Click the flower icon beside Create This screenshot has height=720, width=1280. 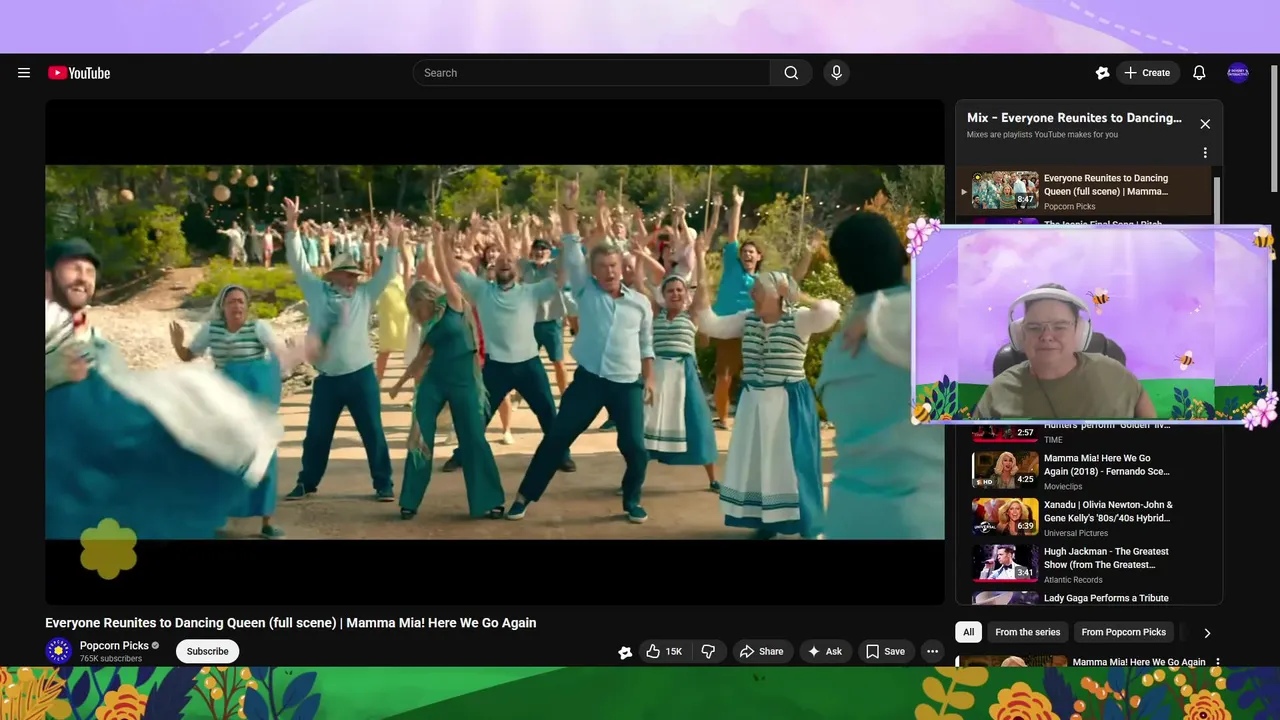[1102, 73]
